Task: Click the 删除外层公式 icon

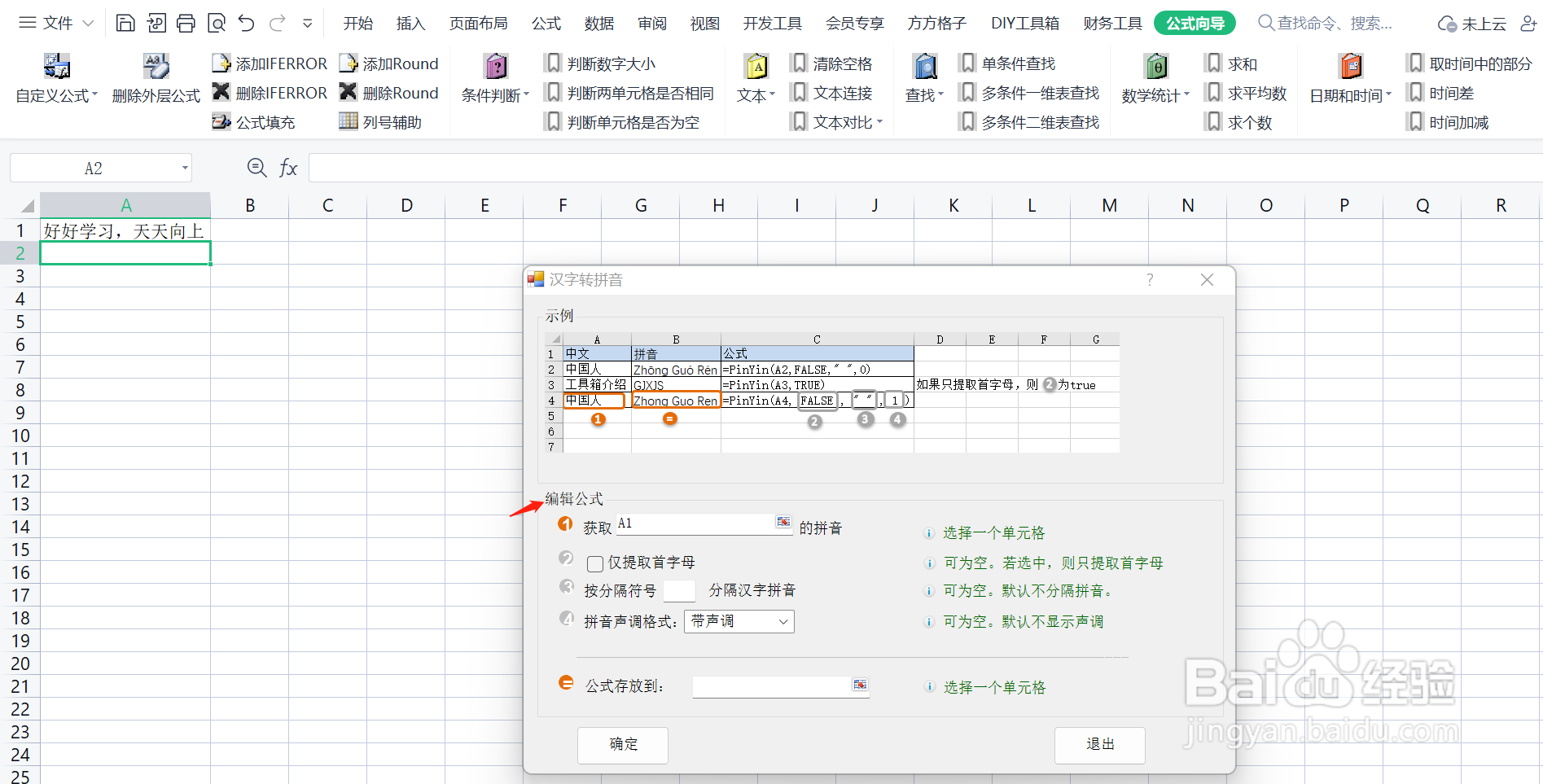Action: pyautogui.click(x=156, y=78)
